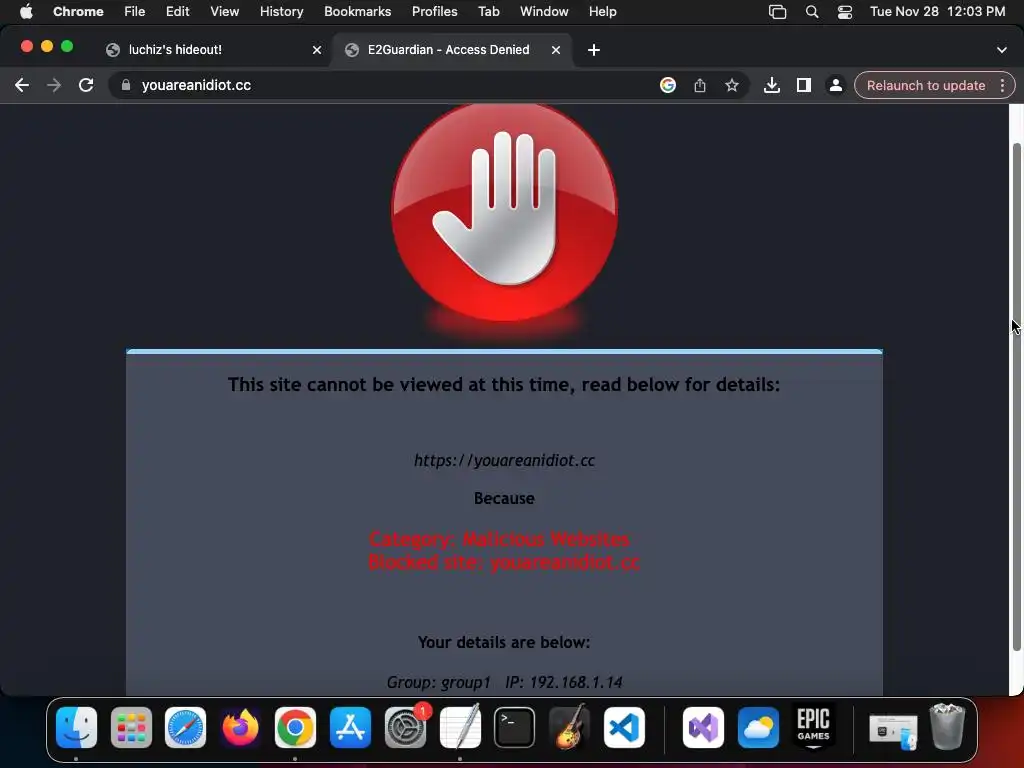
Task: Open the File menu
Action: point(135,12)
